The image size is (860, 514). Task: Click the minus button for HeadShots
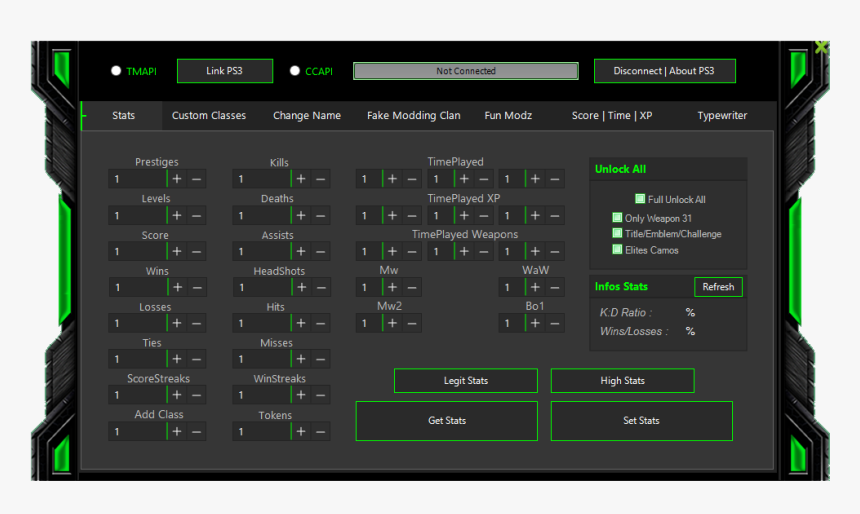321,287
